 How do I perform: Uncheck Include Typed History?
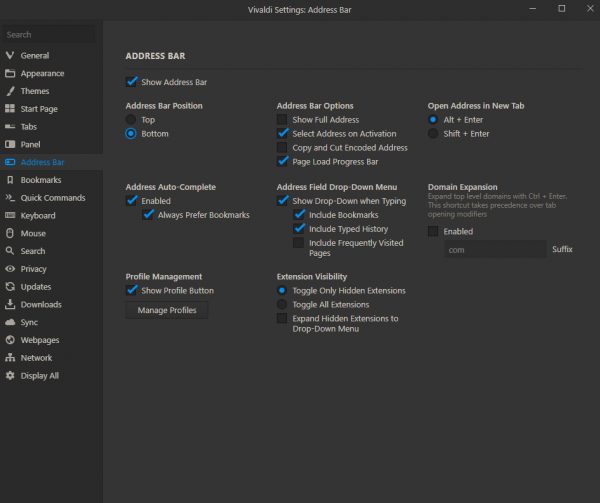[x=299, y=229]
